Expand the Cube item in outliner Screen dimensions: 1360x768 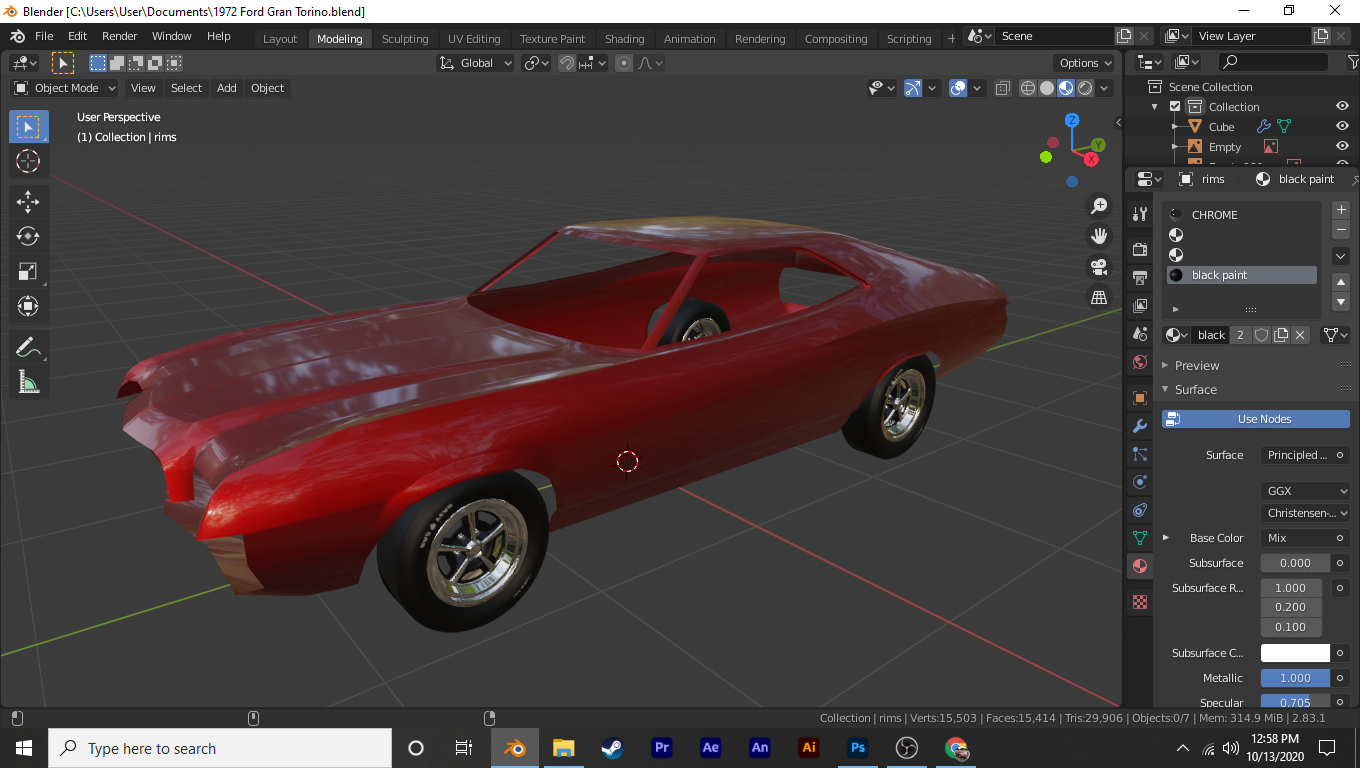click(1176, 127)
